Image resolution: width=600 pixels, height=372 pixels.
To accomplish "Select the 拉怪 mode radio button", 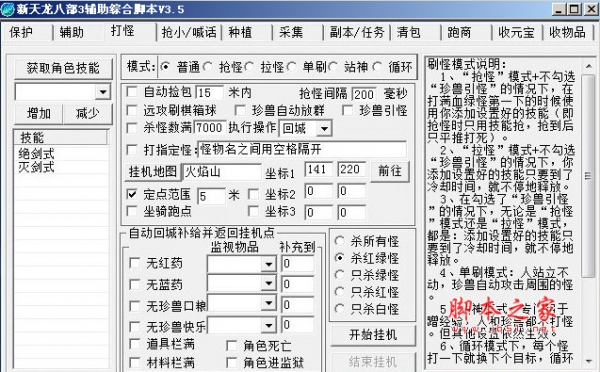I will (x=249, y=67).
